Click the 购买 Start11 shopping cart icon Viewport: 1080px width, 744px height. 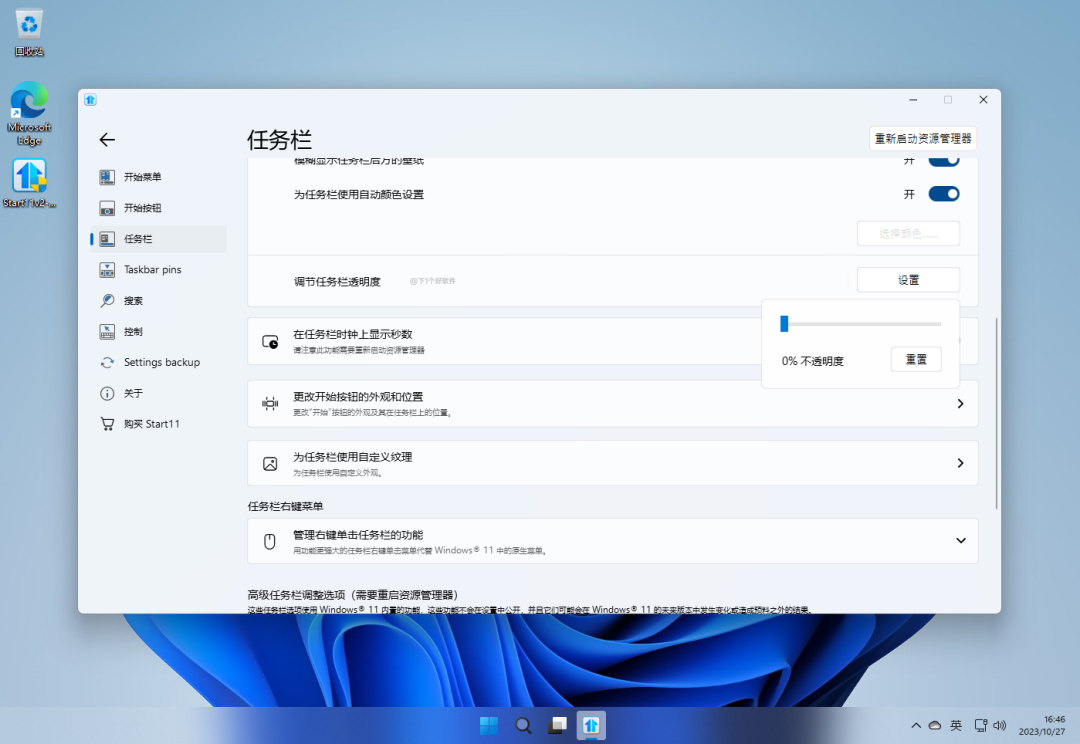pyautogui.click(x=107, y=424)
